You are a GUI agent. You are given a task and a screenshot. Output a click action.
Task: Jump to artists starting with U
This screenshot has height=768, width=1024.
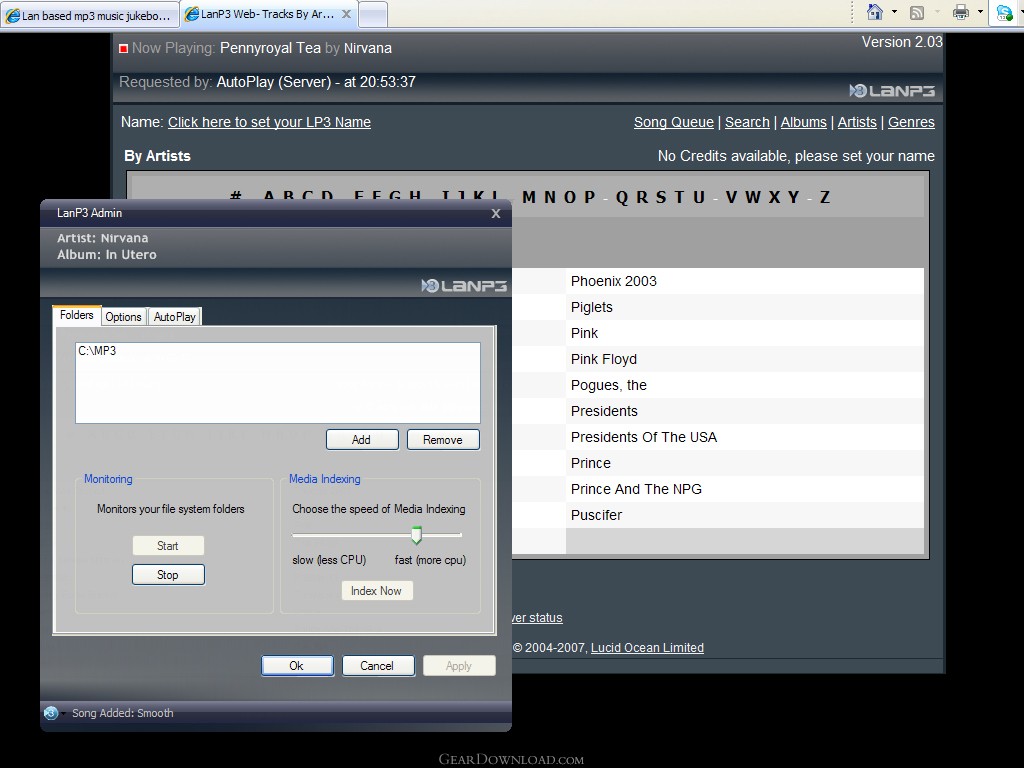point(699,197)
